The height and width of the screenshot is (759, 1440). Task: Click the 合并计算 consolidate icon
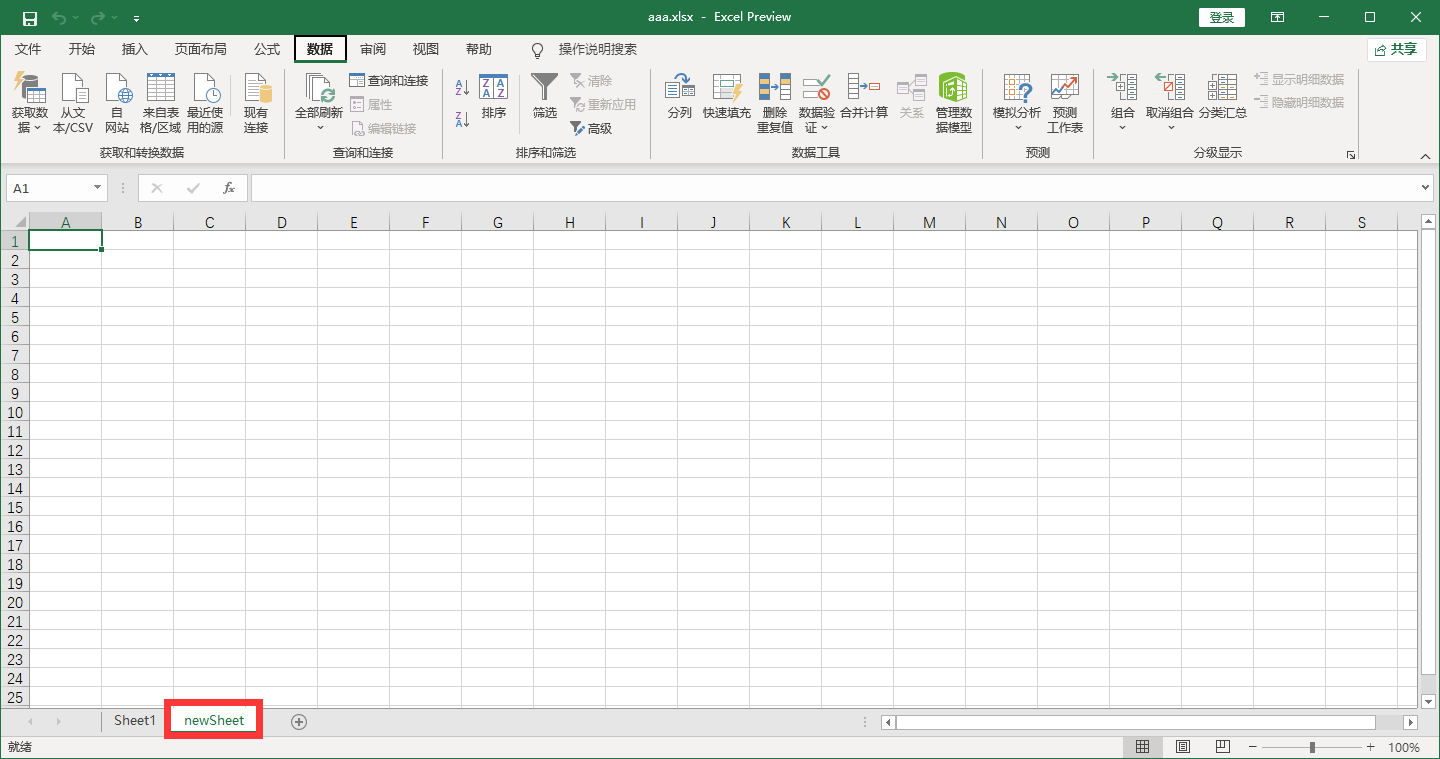click(863, 90)
